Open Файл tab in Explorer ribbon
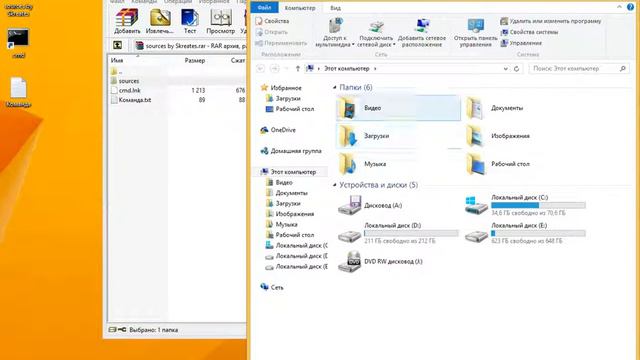Viewport: 640px width, 360px height. (x=264, y=8)
